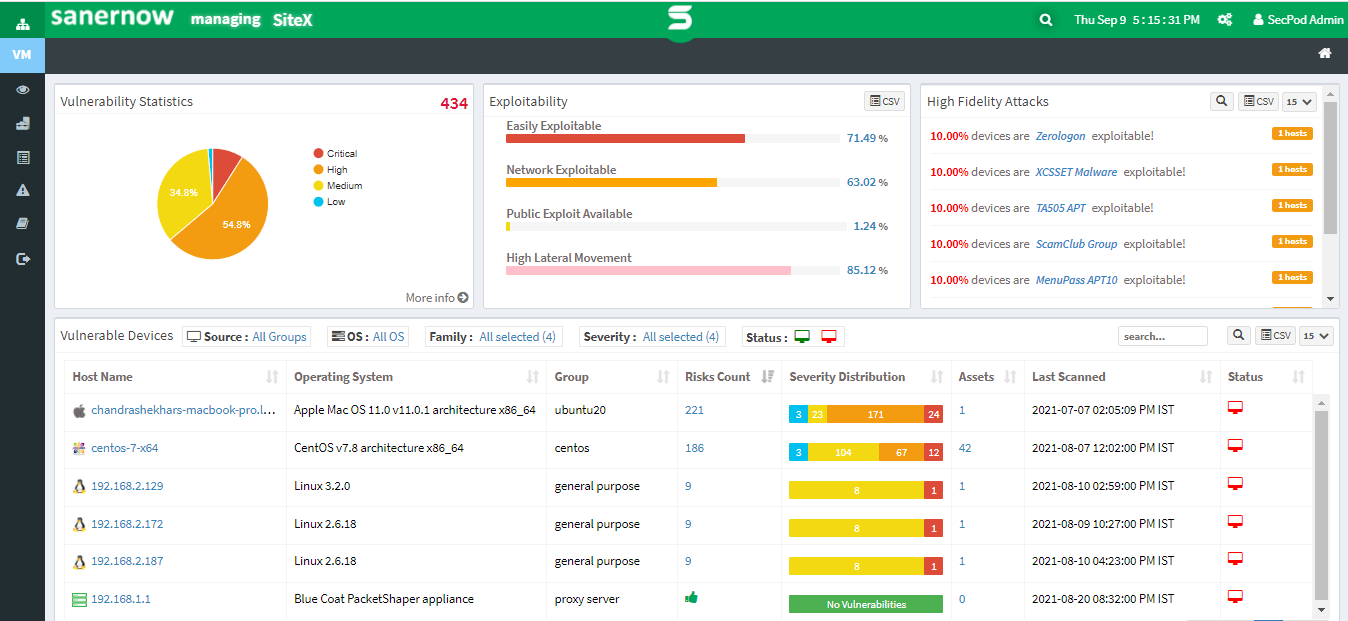Click the High legend color dot

pos(318,169)
